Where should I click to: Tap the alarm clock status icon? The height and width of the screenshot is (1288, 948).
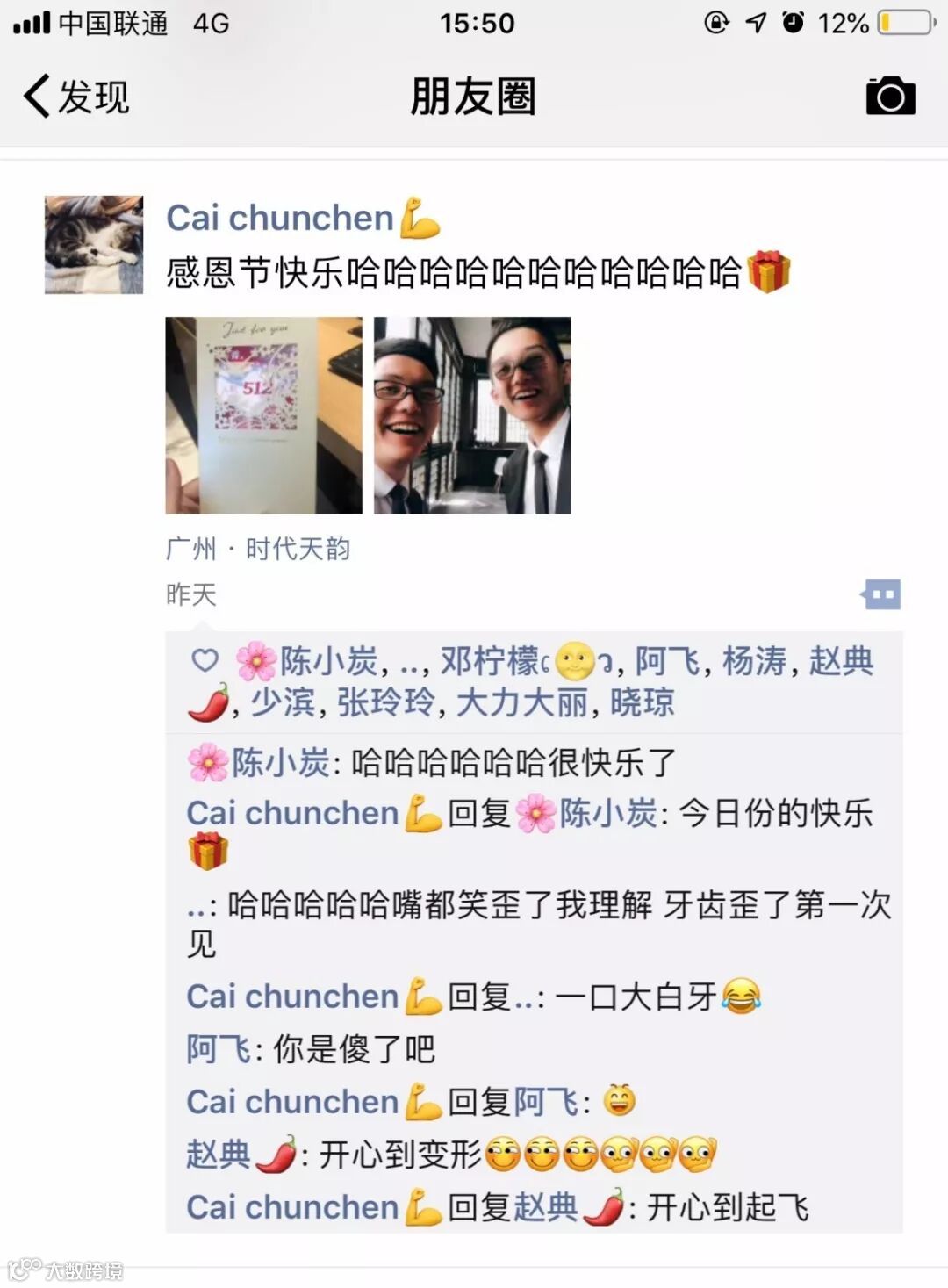point(794,22)
